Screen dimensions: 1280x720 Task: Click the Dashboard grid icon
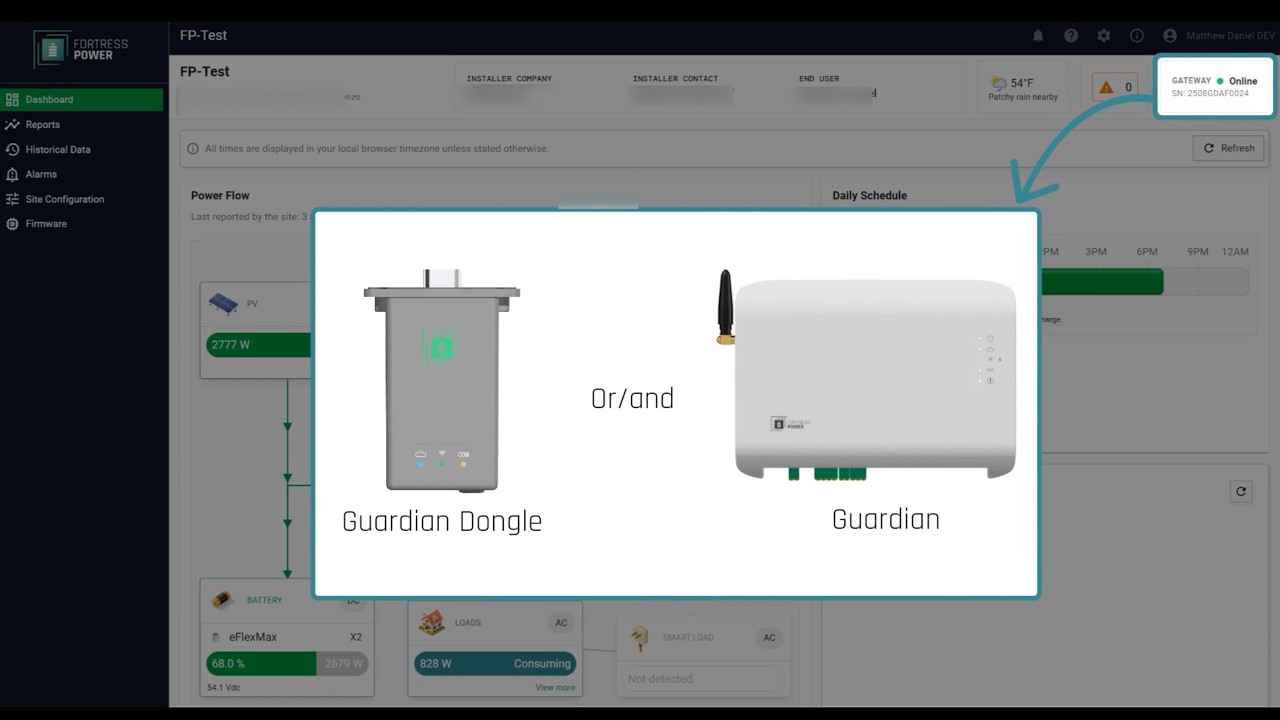[x=12, y=99]
